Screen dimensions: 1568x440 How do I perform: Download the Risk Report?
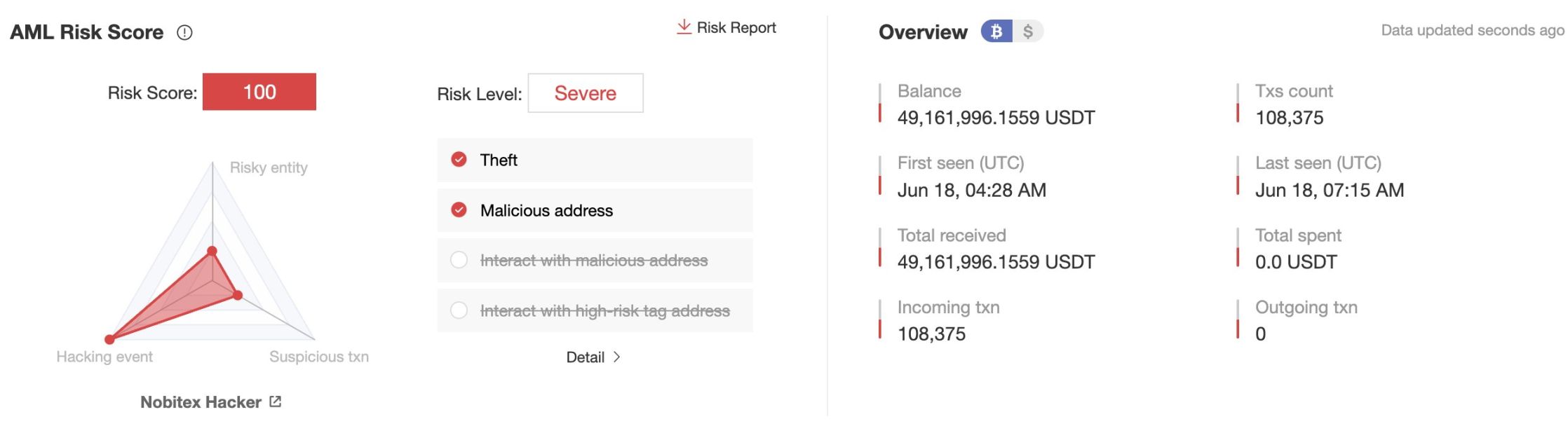[x=736, y=27]
